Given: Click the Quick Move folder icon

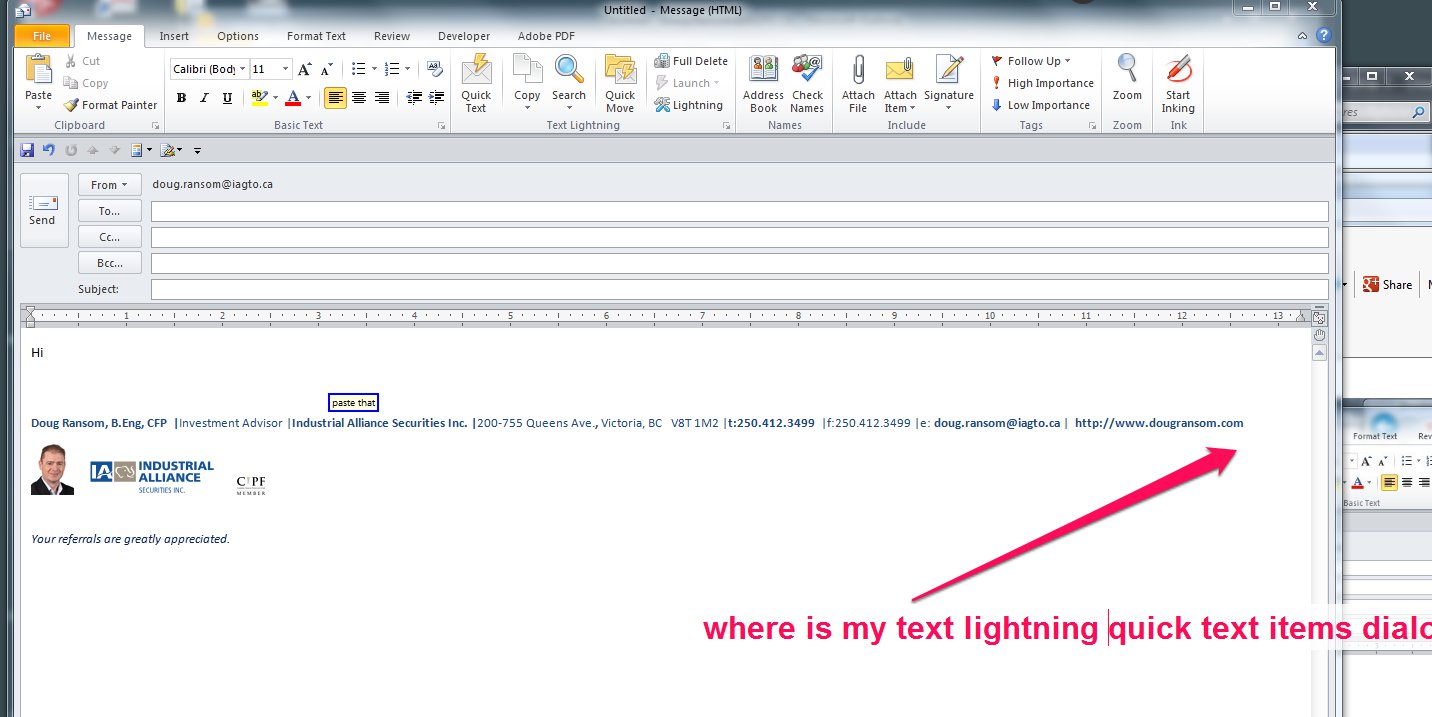Looking at the screenshot, I should pyautogui.click(x=620, y=72).
